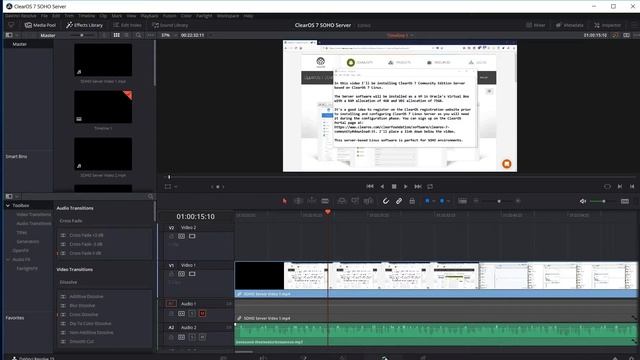Select Generators in Toolbox
Viewport: 640px width, 360px height.
coord(27,241)
